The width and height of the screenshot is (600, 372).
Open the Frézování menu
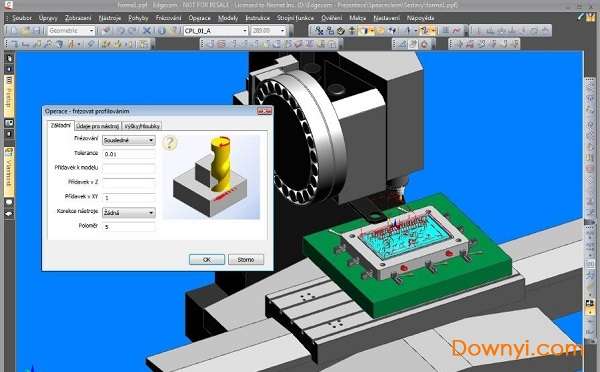(168, 18)
